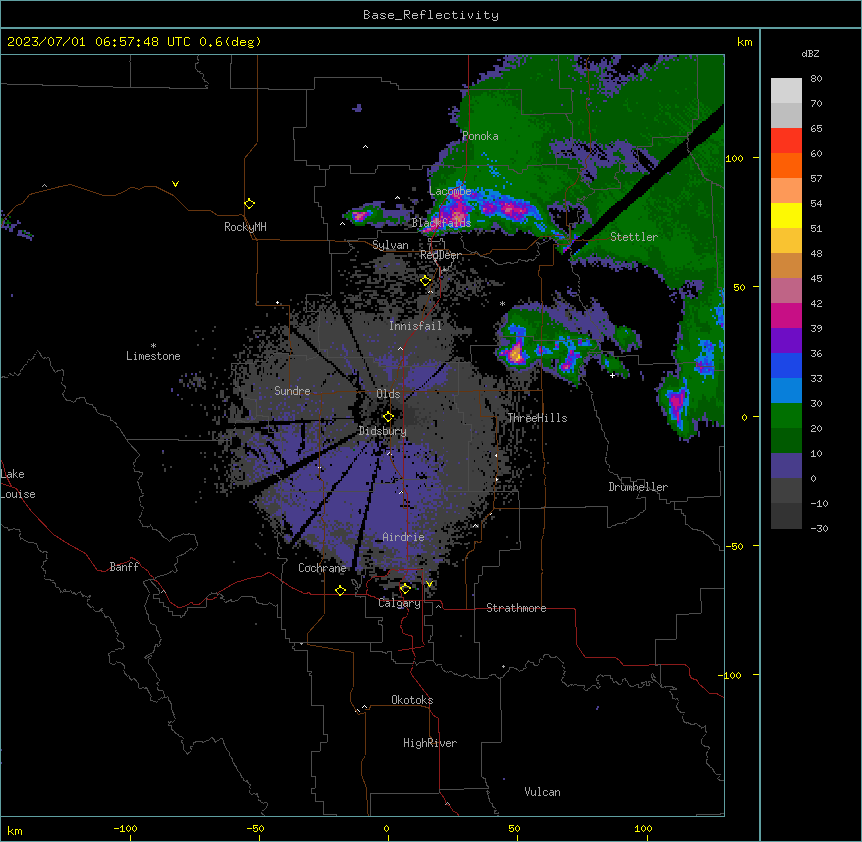Screen dimensions: 862x842
Task: Click the 42 value in the dBZ legend
Action: (816, 303)
